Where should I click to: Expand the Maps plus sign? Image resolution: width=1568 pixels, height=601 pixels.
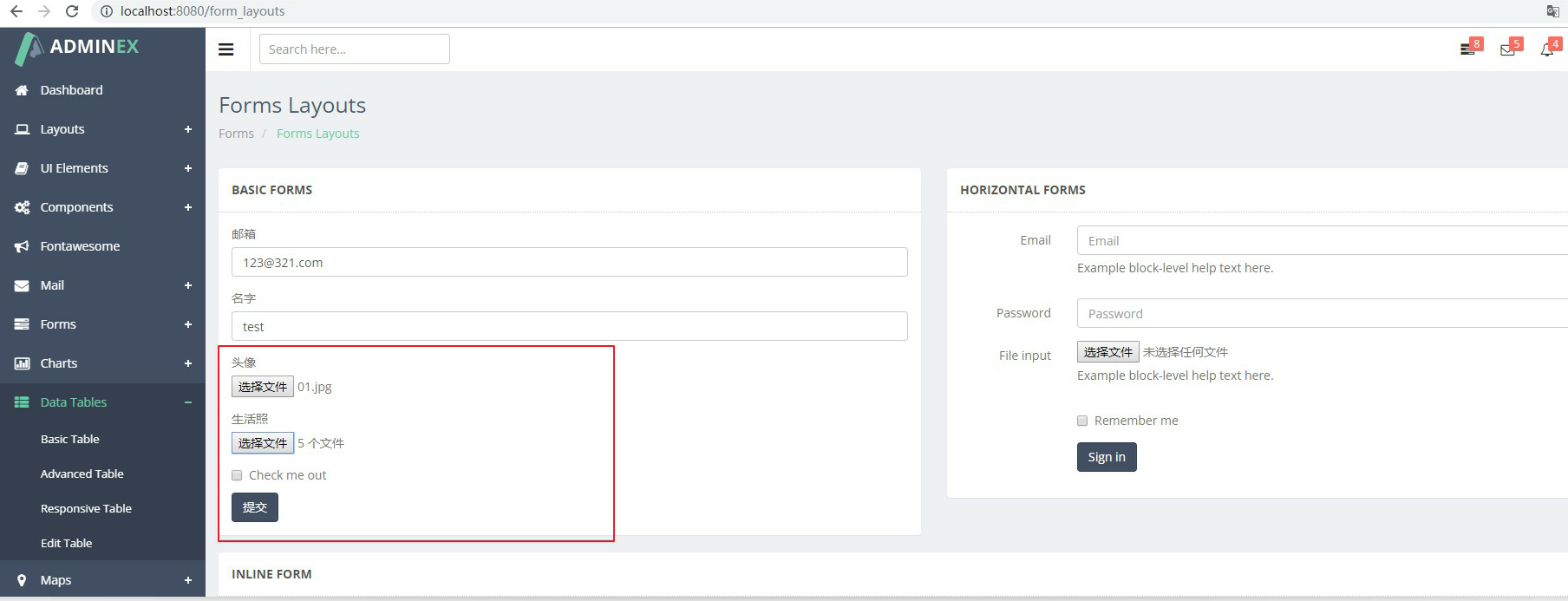188,580
